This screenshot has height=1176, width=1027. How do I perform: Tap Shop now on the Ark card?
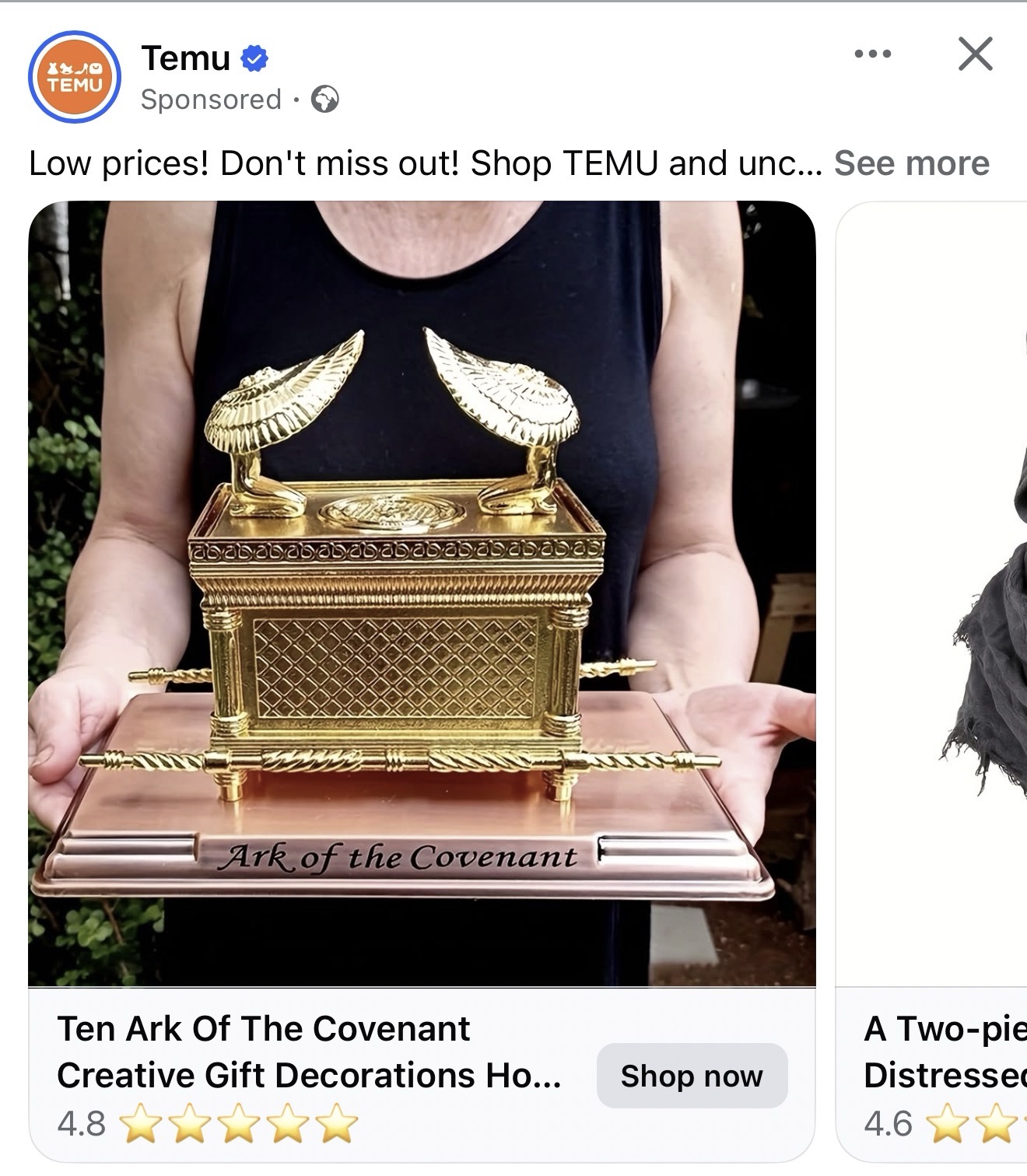pyautogui.click(x=692, y=1076)
